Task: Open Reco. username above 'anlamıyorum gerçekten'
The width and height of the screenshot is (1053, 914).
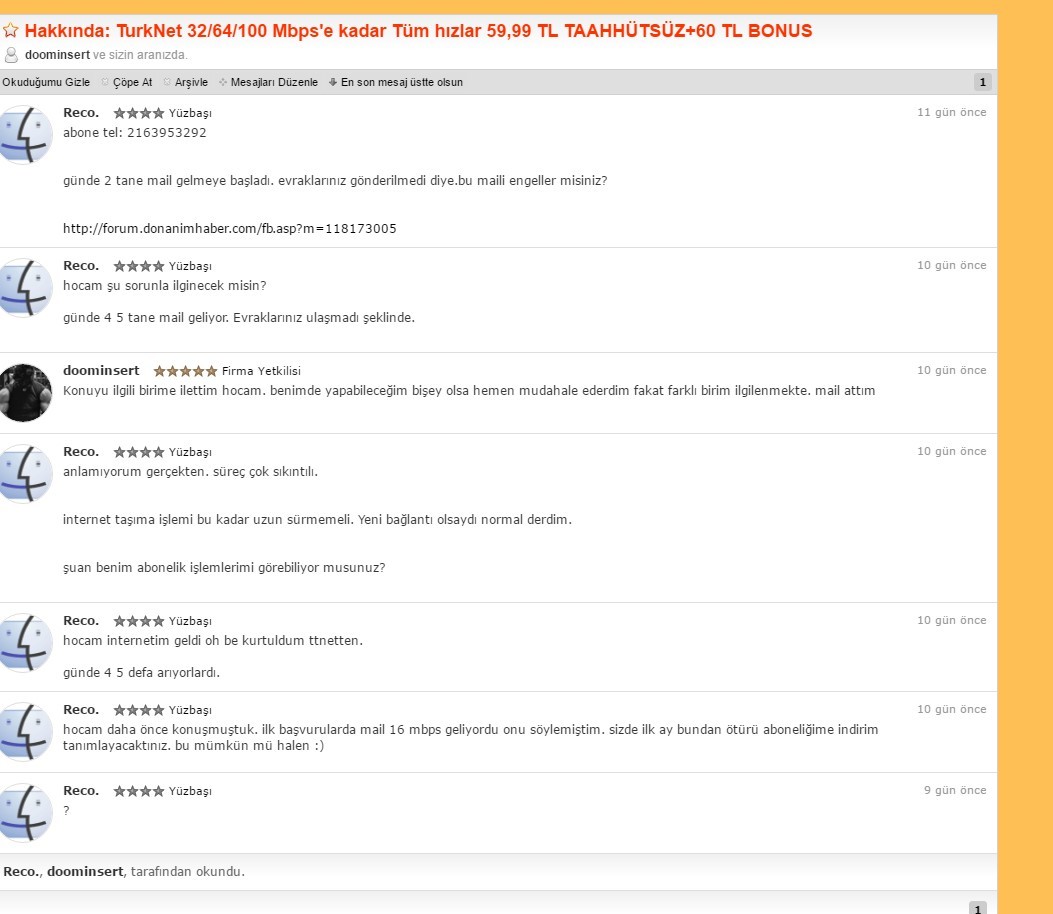Action: 81,452
